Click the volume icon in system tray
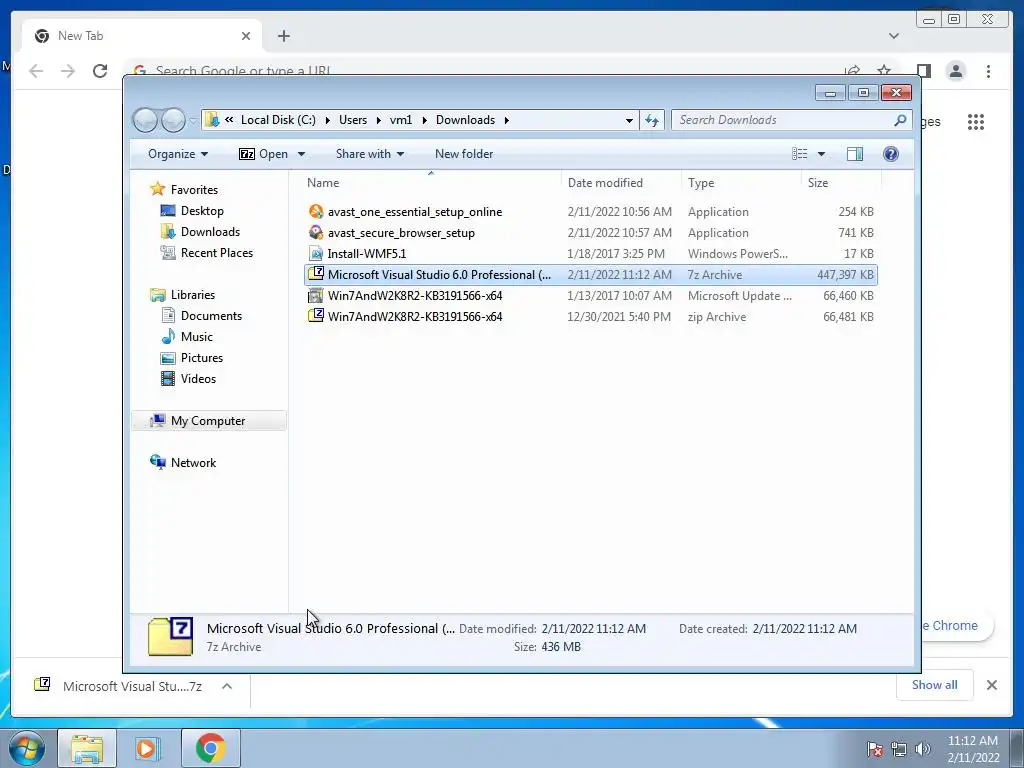This screenshot has width=1024, height=768. (922, 749)
